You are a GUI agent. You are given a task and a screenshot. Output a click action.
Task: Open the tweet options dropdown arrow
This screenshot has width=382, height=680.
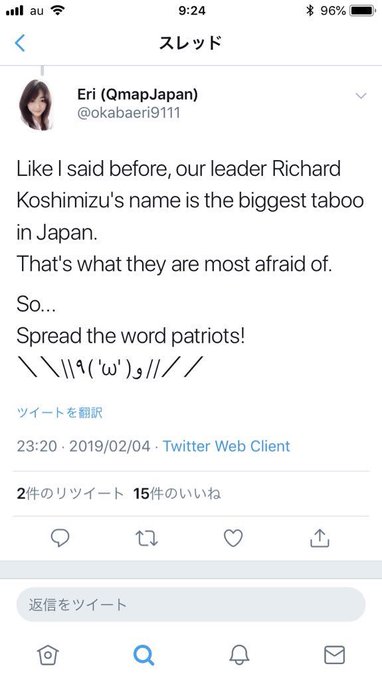coord(361,96)
